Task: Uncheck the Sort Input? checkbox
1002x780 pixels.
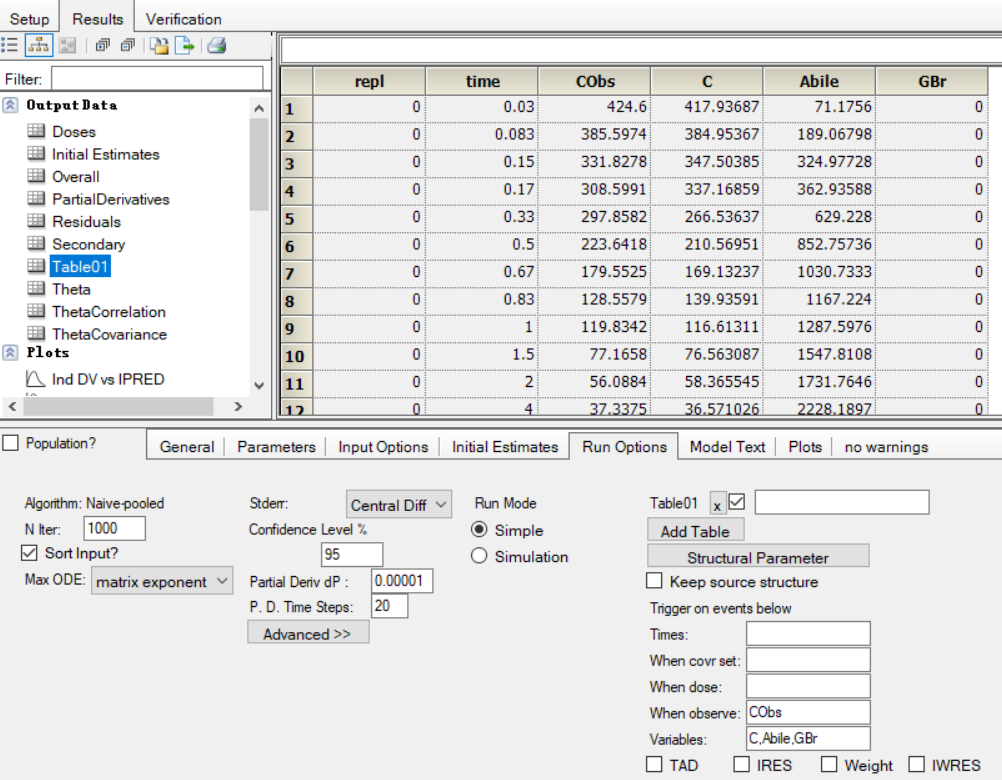Action: (29, 553)
